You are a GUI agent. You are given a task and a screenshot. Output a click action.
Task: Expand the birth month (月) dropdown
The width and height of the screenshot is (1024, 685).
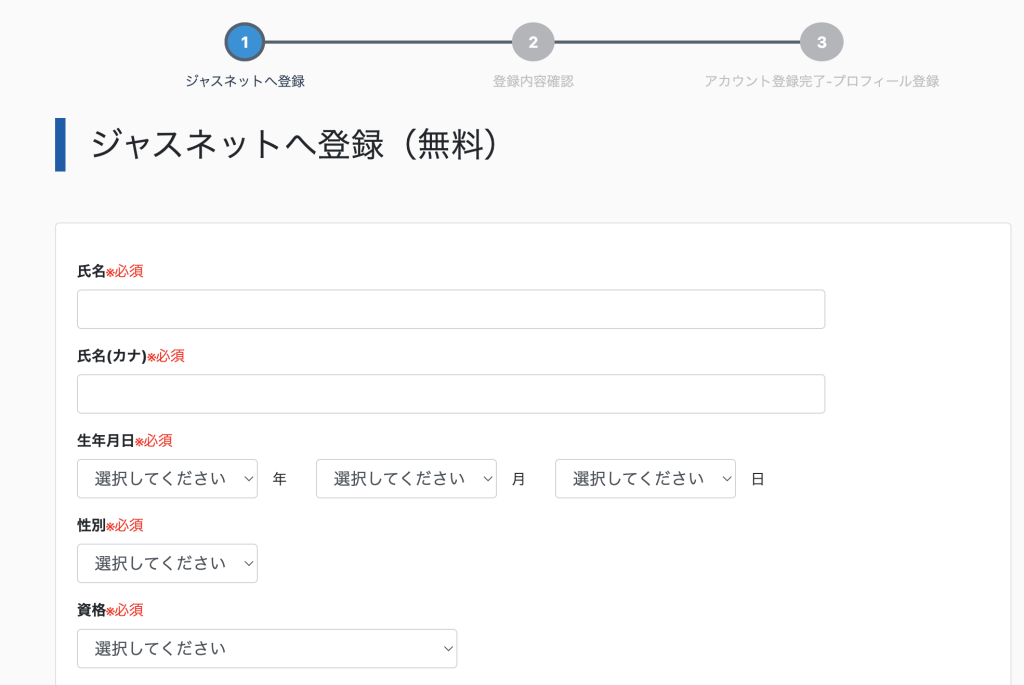click(x=406, y=479)
